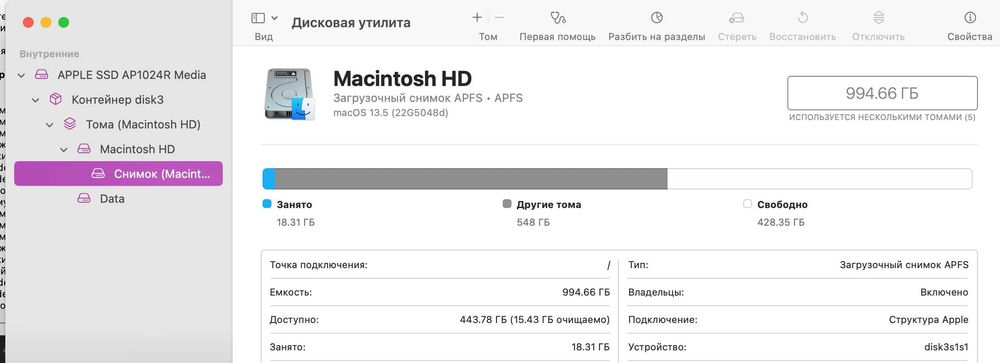Click Устройство value disk3s1s1
The image size is (1000, 363).
[x=946, y=348]
